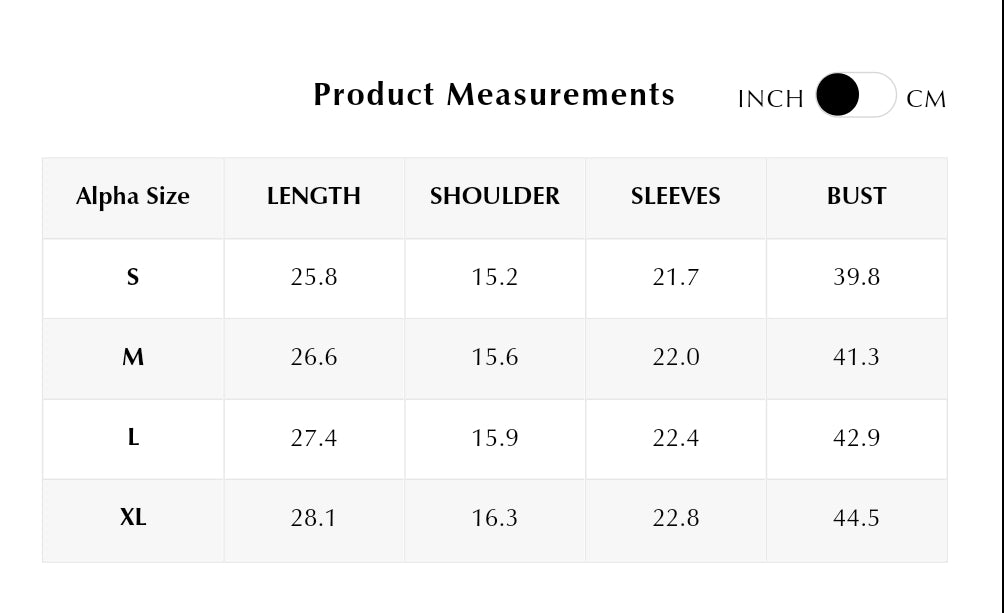The width and height of the screenshot is (1004, 613).
Task: Select the L size row label
Action: (x=133, y=437)
